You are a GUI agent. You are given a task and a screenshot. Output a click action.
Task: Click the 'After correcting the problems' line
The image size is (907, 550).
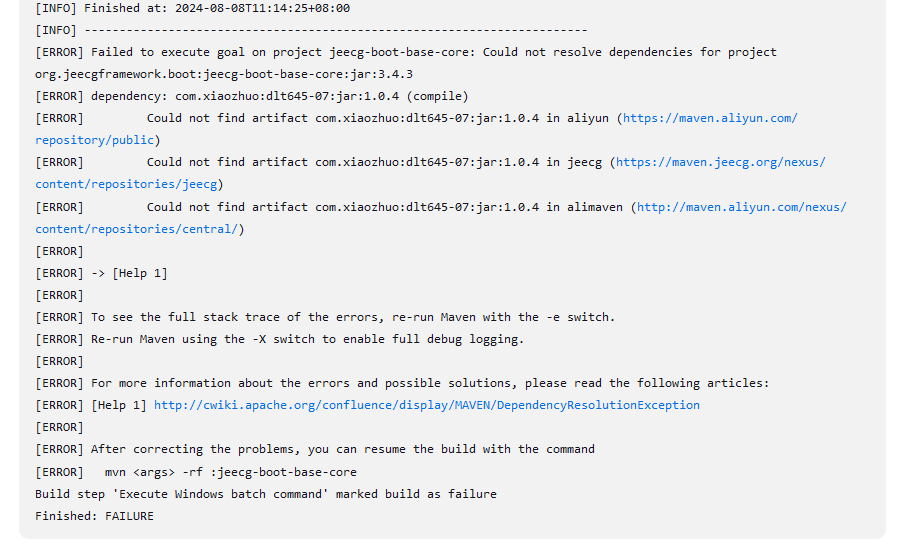click(315, 449)
